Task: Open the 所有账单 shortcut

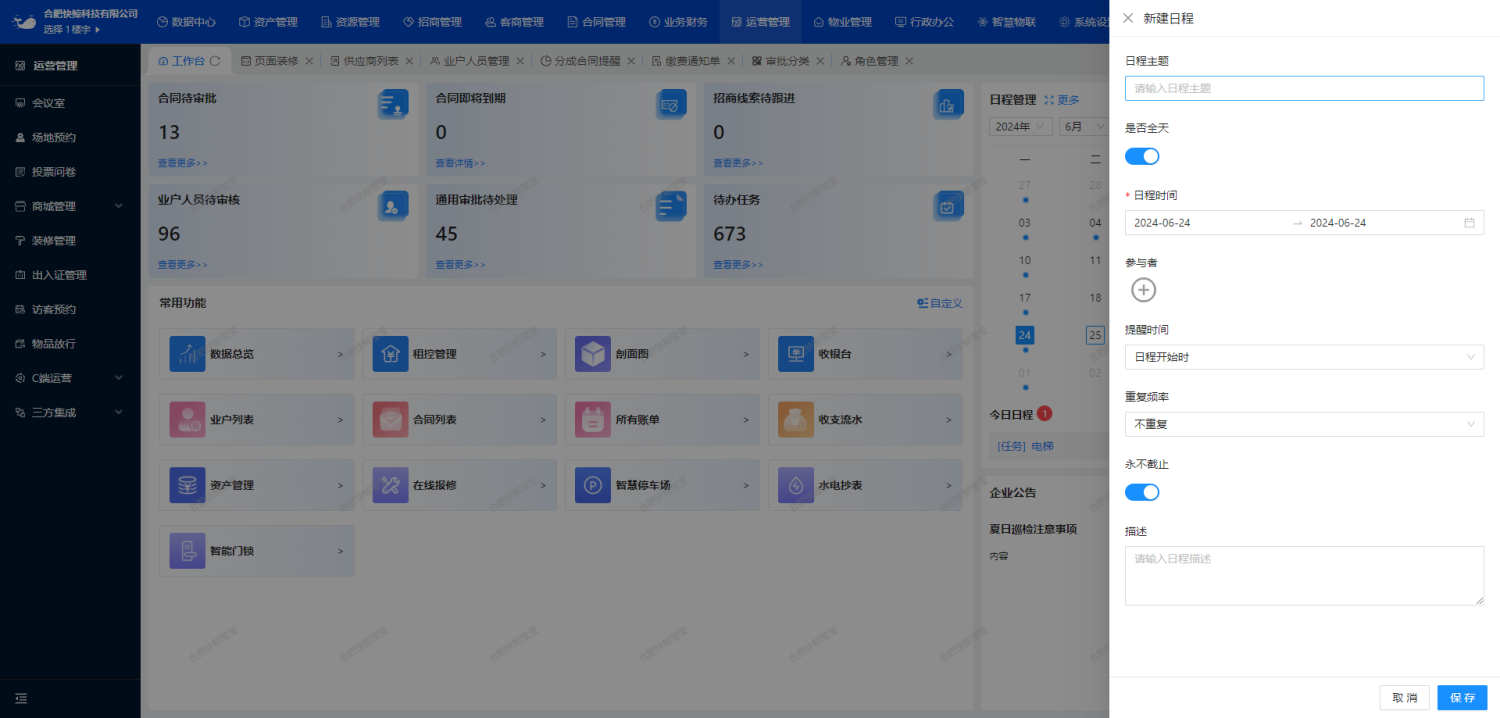Action: pos(663,420)
